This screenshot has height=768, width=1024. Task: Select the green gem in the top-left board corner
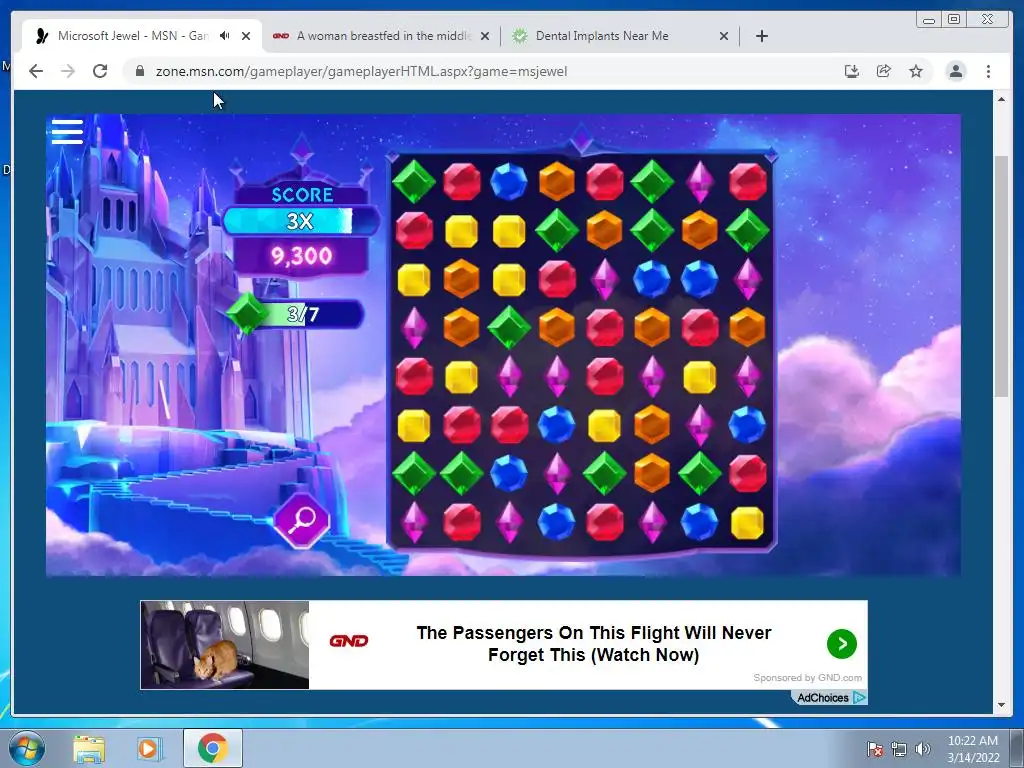(x=413, y=181)
